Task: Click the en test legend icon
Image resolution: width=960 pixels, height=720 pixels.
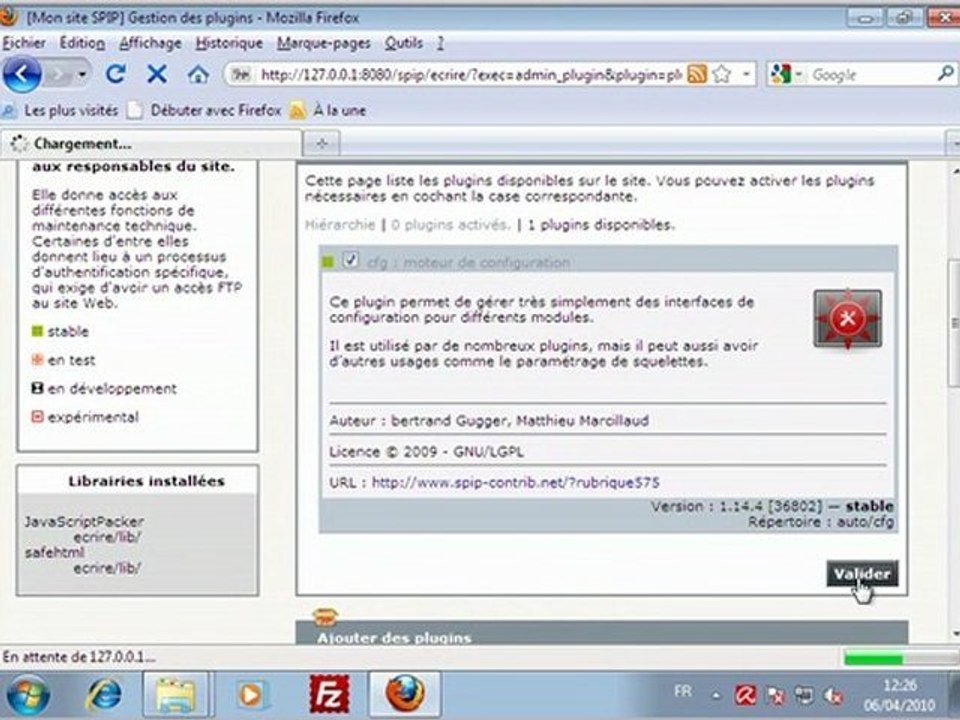Action: (x=37, y=359)
